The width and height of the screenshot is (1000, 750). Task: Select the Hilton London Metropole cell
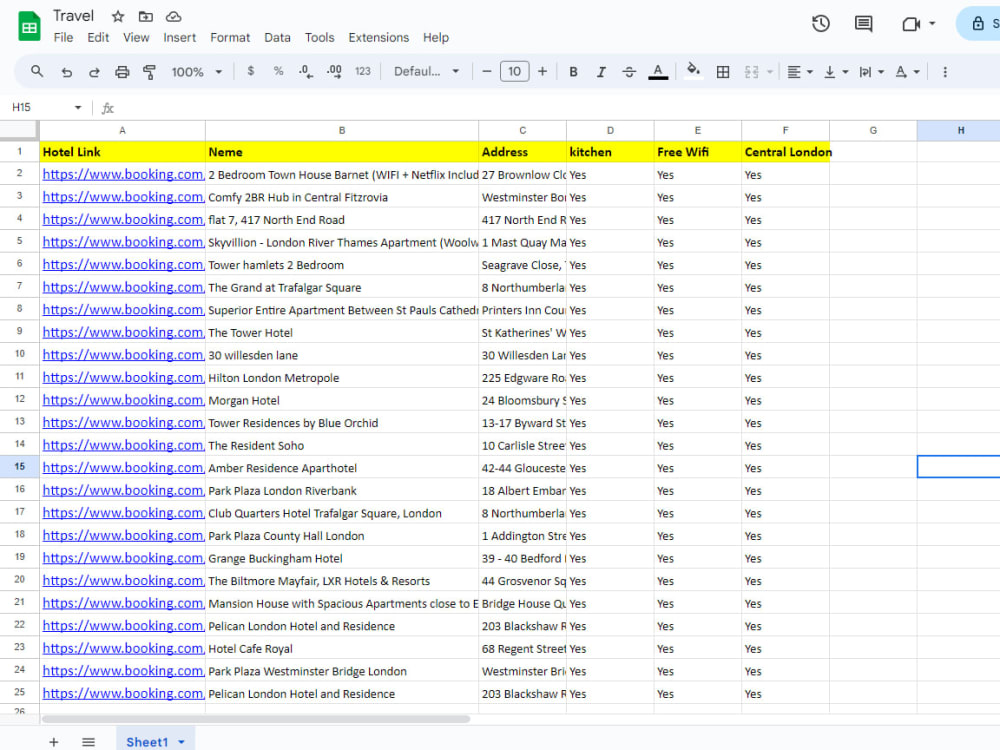point(342,378)
